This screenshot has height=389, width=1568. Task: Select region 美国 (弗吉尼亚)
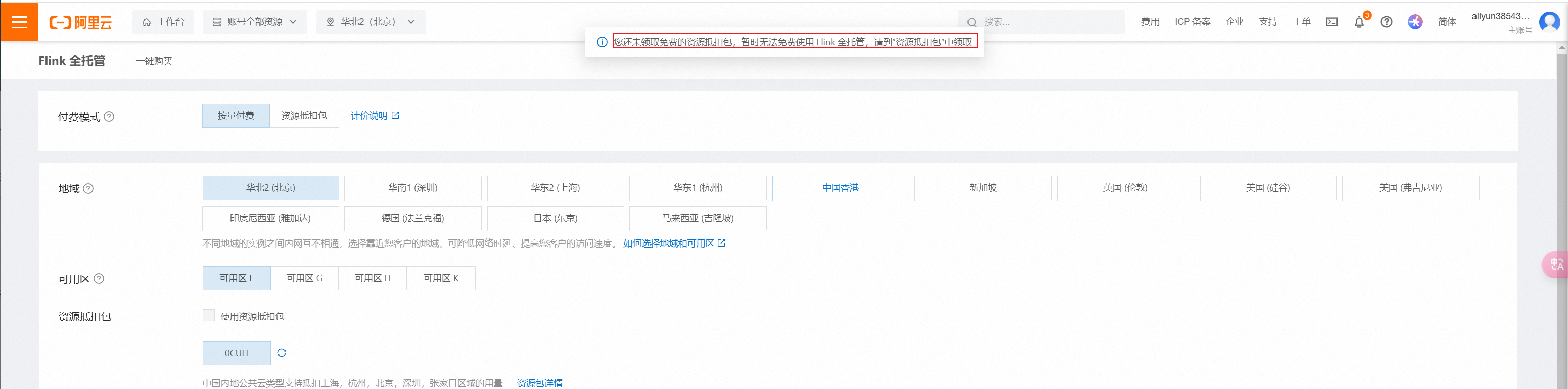[1411, 188]
